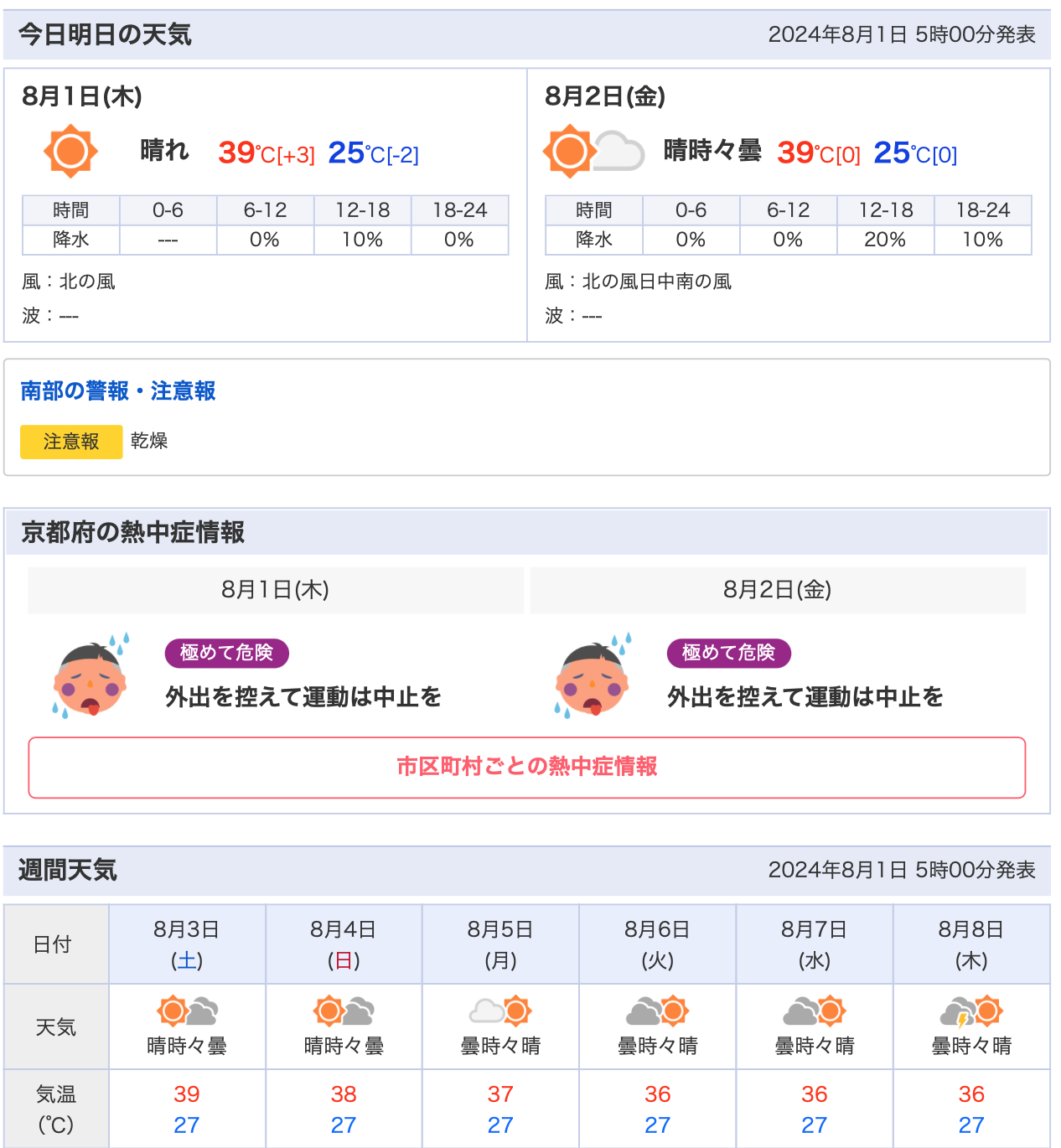Click the 8月4日(日) date column header
The height and width of the screenshot is (1148, 1061).
(344, 944)
